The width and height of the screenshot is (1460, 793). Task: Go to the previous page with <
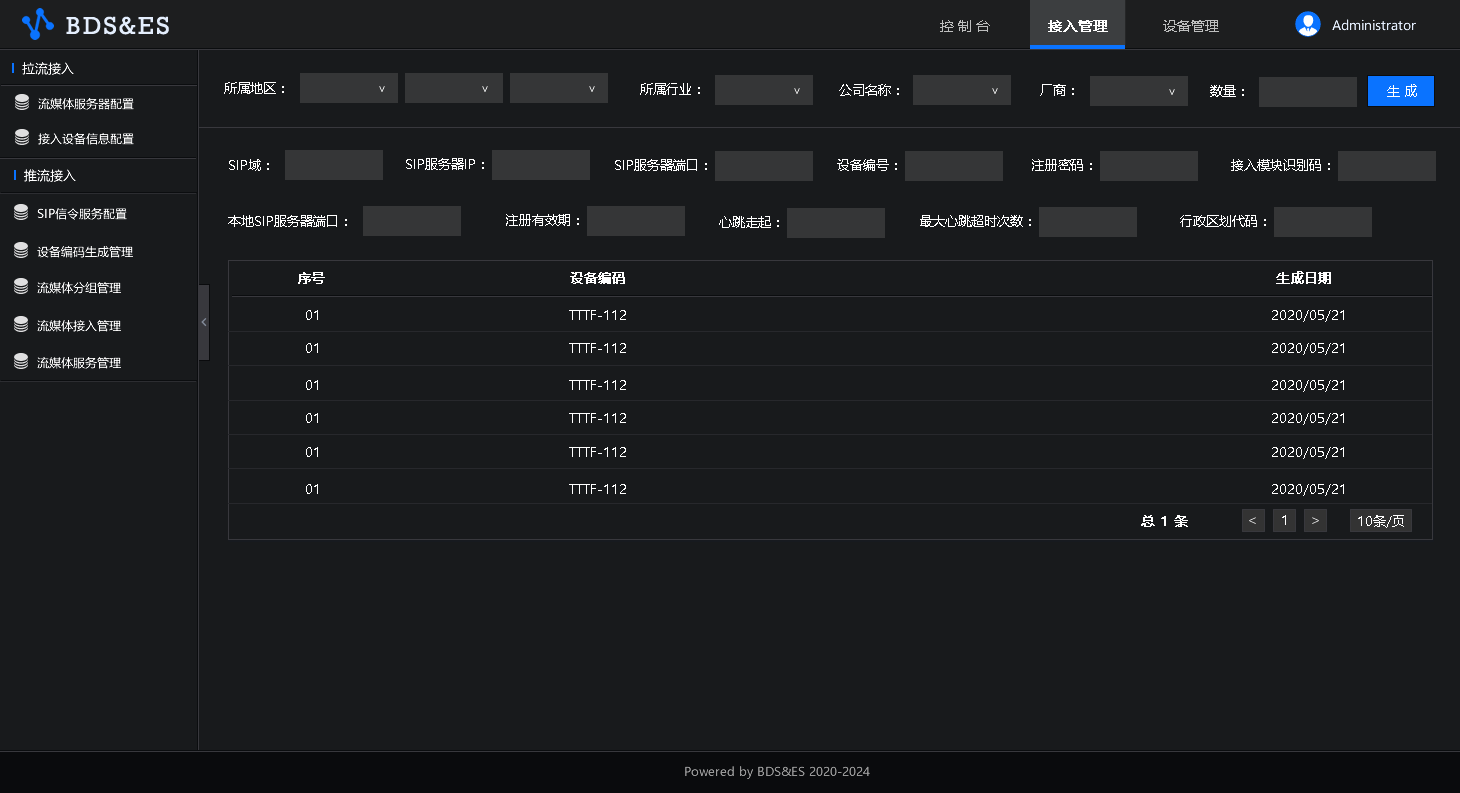(1253, 520)
